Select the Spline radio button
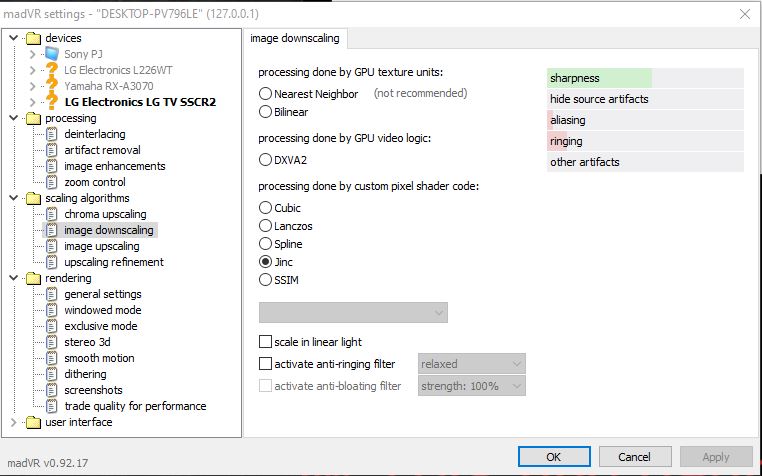This screenshot has width=762, height=476. (x=265, y=244)
